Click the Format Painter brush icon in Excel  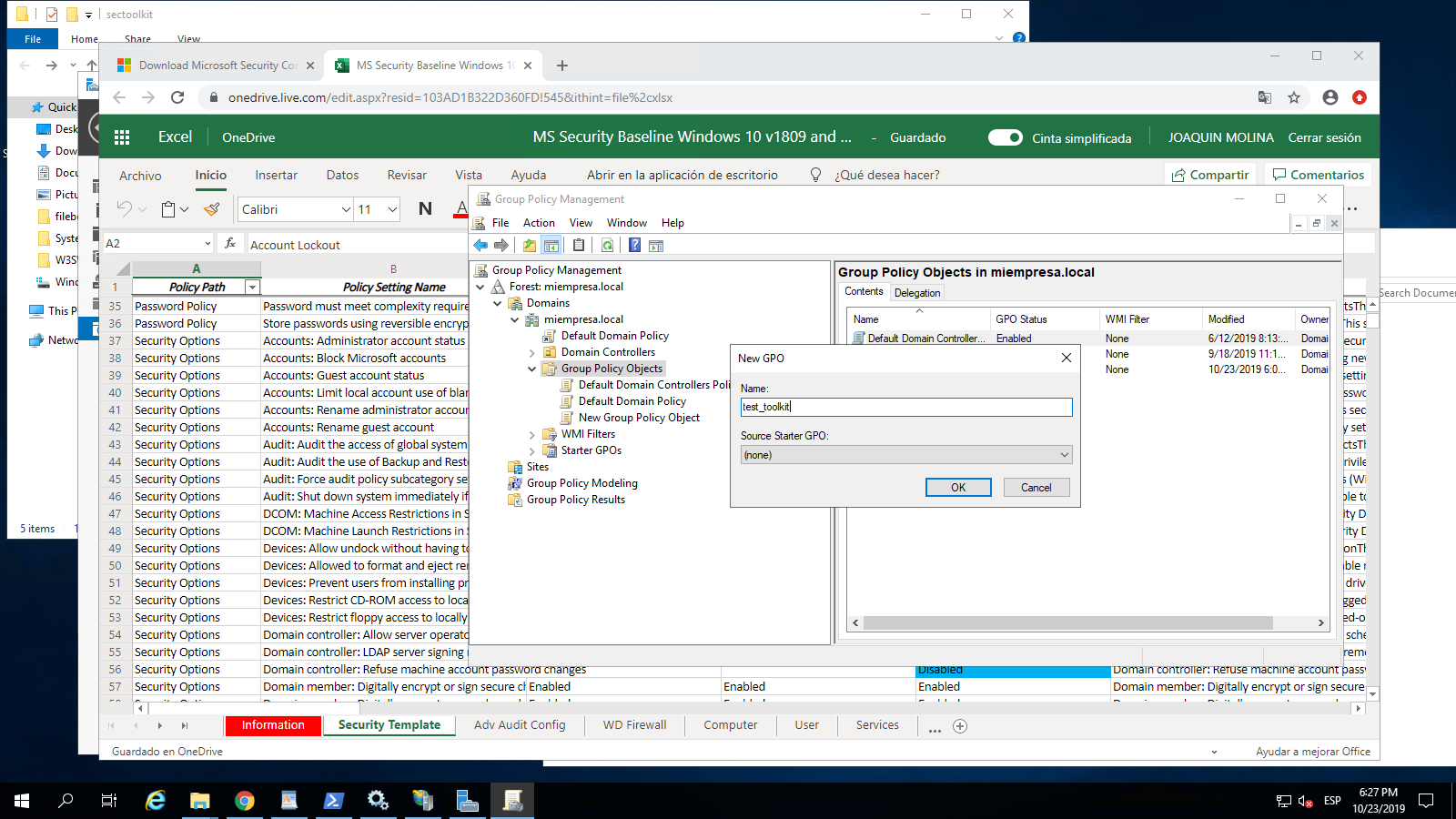click(212, 209)
